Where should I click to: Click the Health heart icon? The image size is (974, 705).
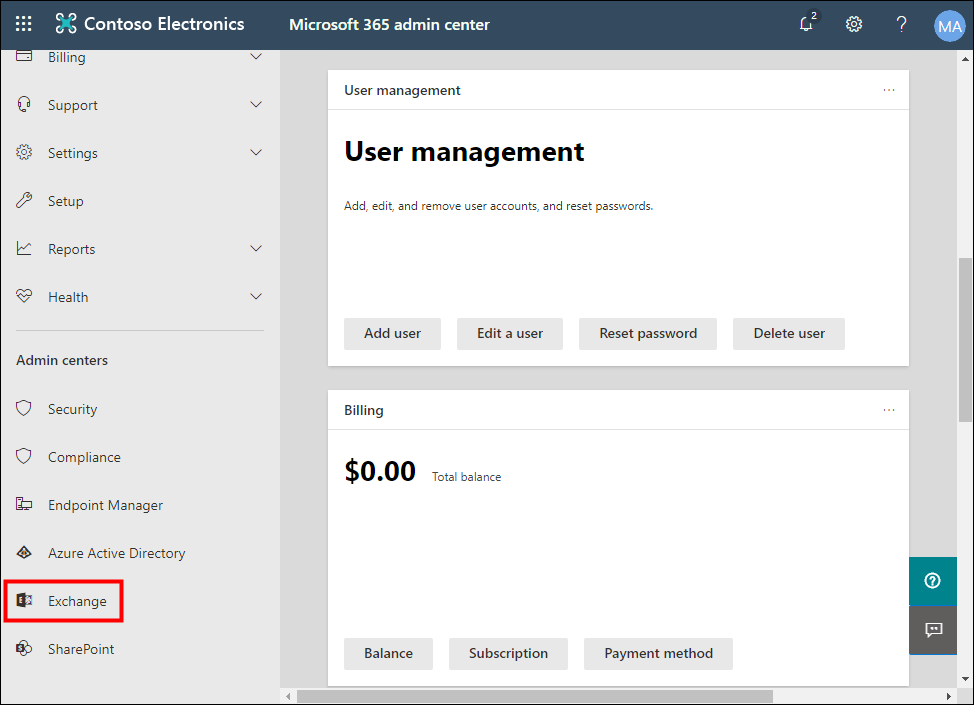[x=24, y=296]
